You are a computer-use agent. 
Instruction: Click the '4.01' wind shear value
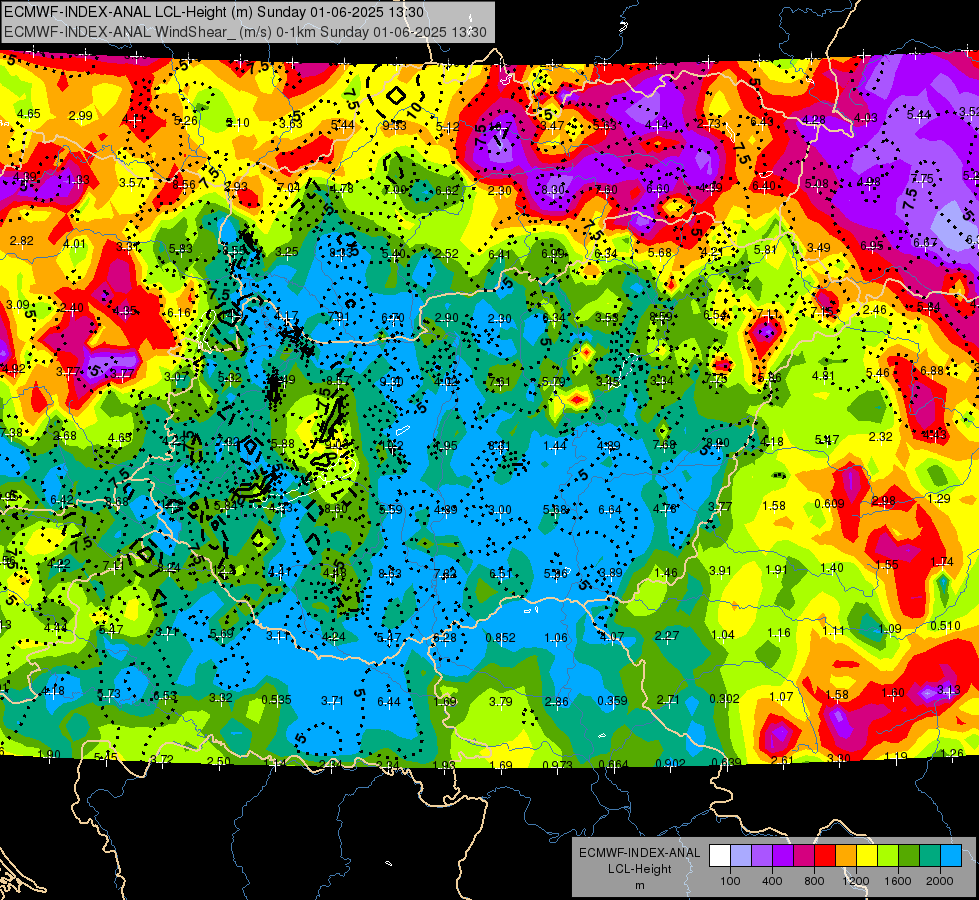pyautogui.click(x=74, y=244)
